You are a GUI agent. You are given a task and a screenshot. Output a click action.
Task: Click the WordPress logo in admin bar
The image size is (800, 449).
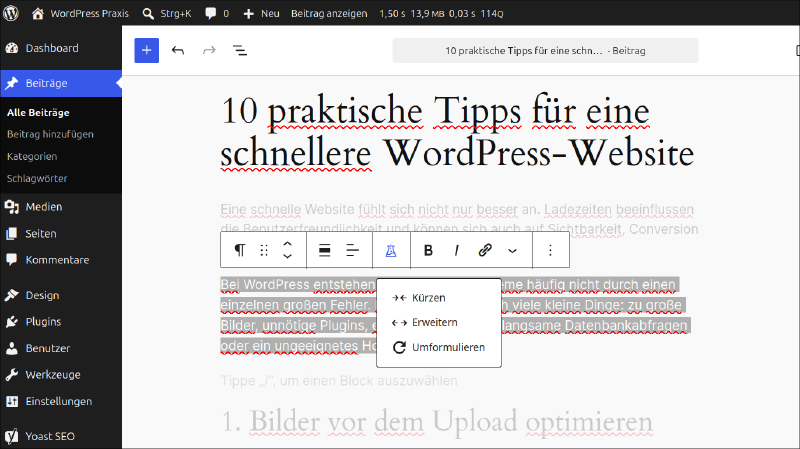tap(11, 13)
